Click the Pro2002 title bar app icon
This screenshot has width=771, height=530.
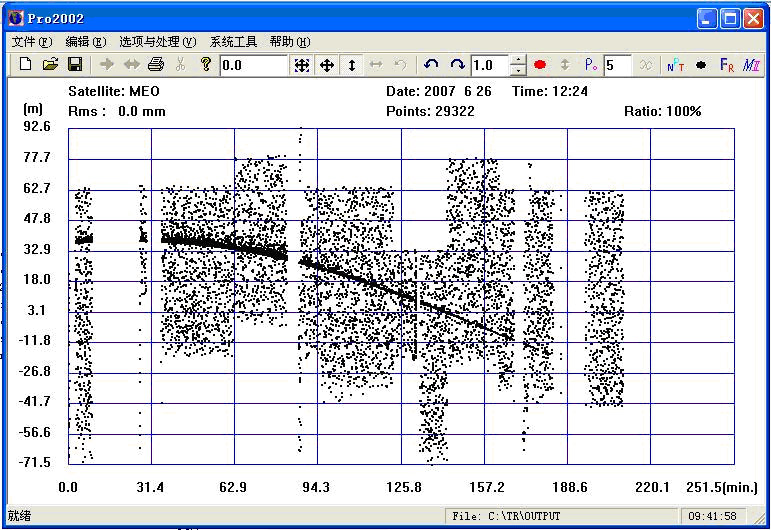click(x=16, y=18)
